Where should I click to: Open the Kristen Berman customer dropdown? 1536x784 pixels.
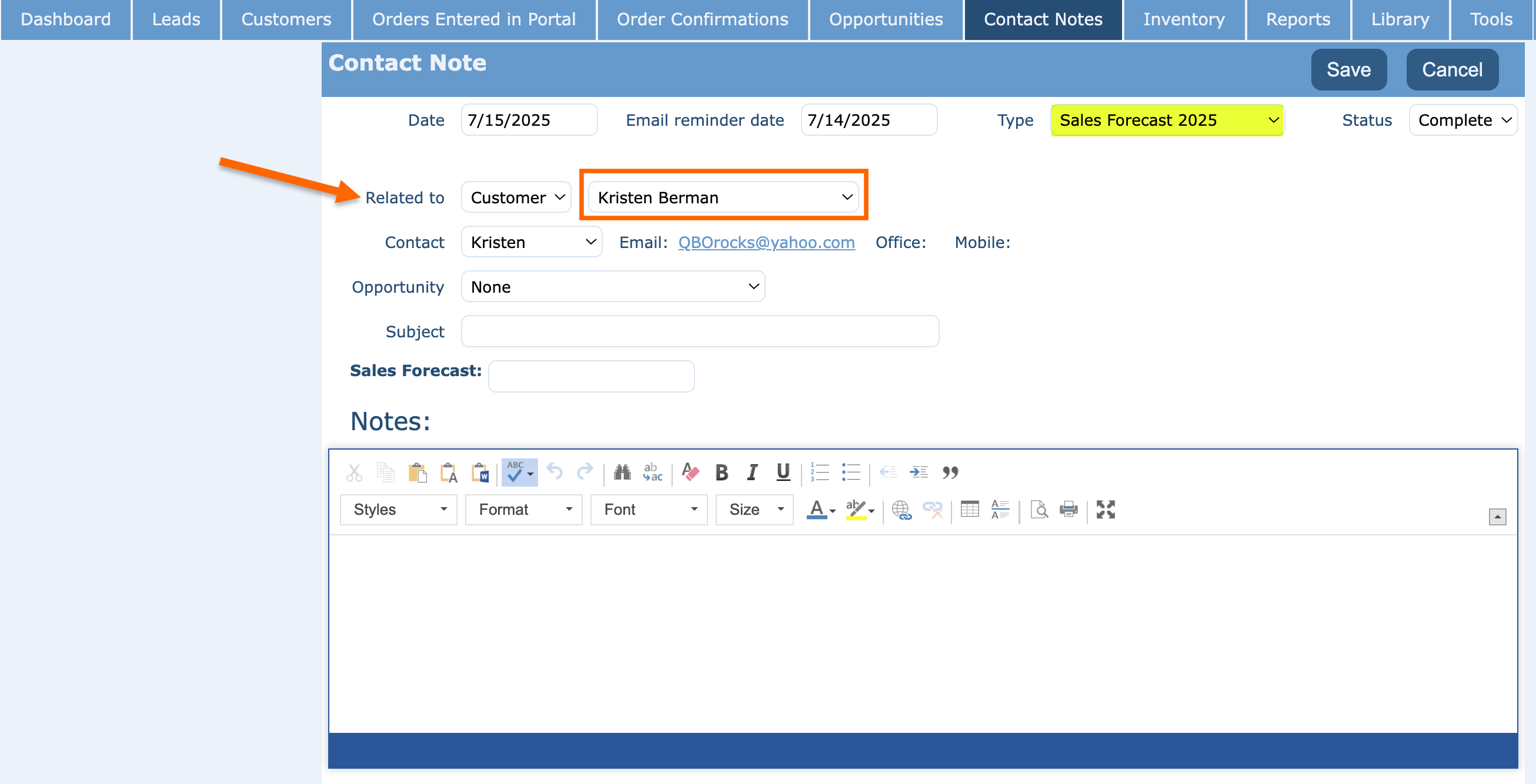pos(723,197)
